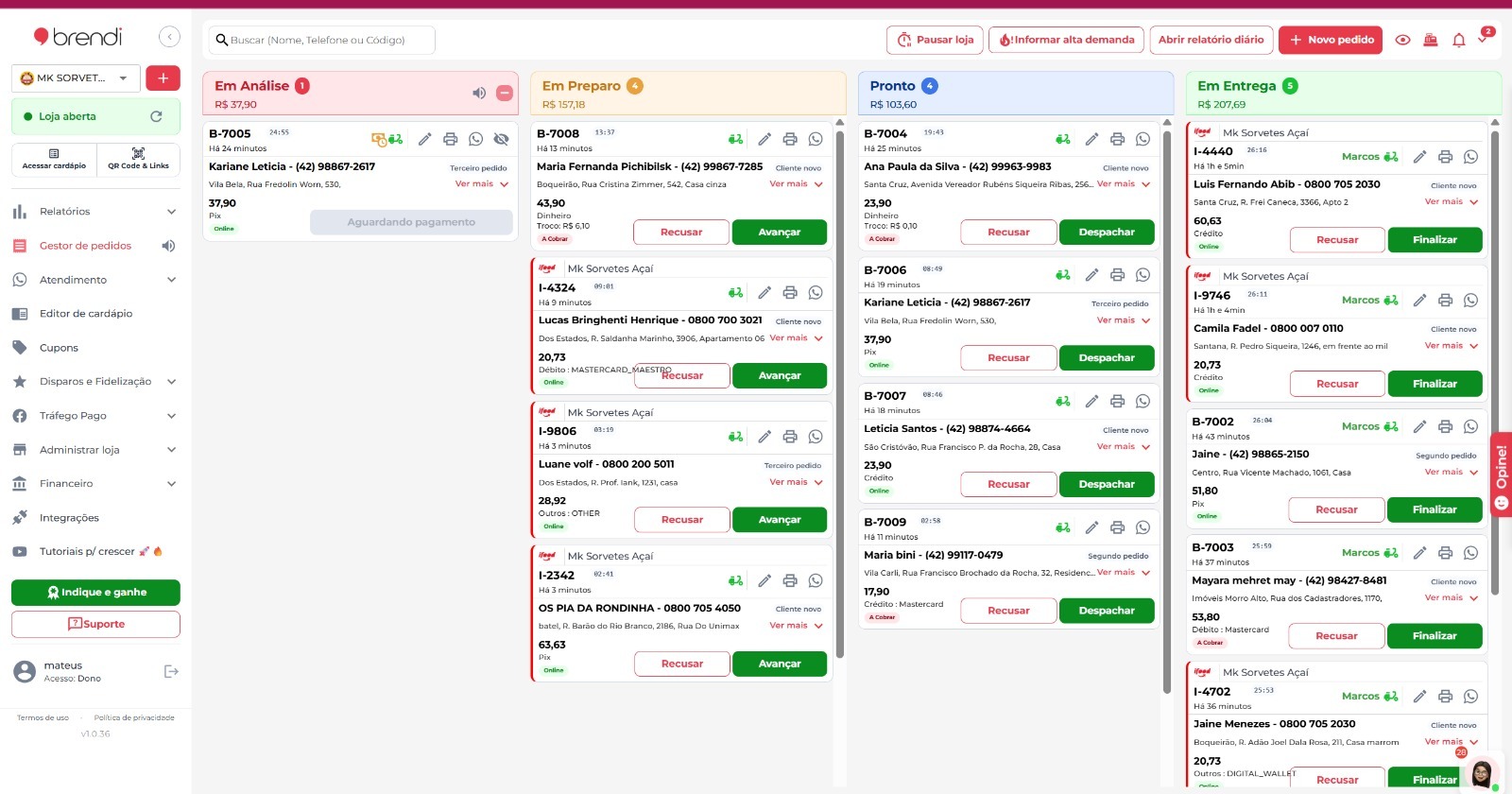Focus the search by name or phone field
Screen dimensions: 1512x794
tap(321, 40)
